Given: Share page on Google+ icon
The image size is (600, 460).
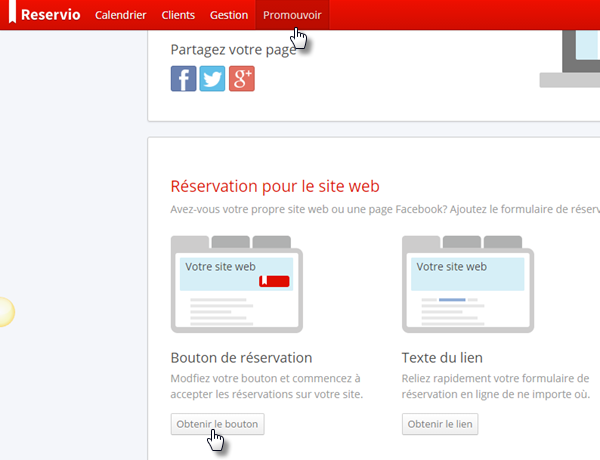Looking at the screenshot, I should coord(241,79).
